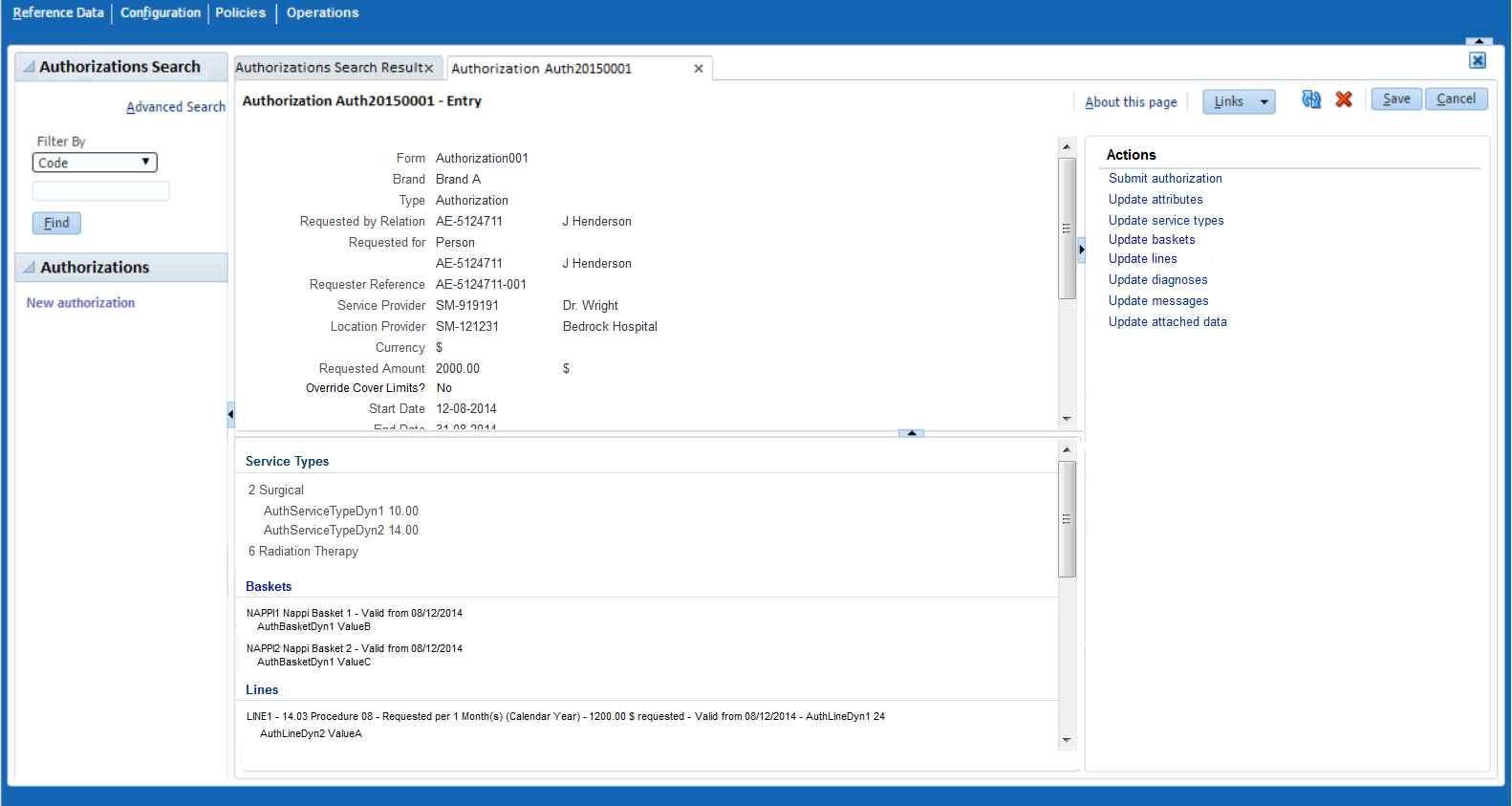Collapse the left search panel splitter arrow

point(230,414)
